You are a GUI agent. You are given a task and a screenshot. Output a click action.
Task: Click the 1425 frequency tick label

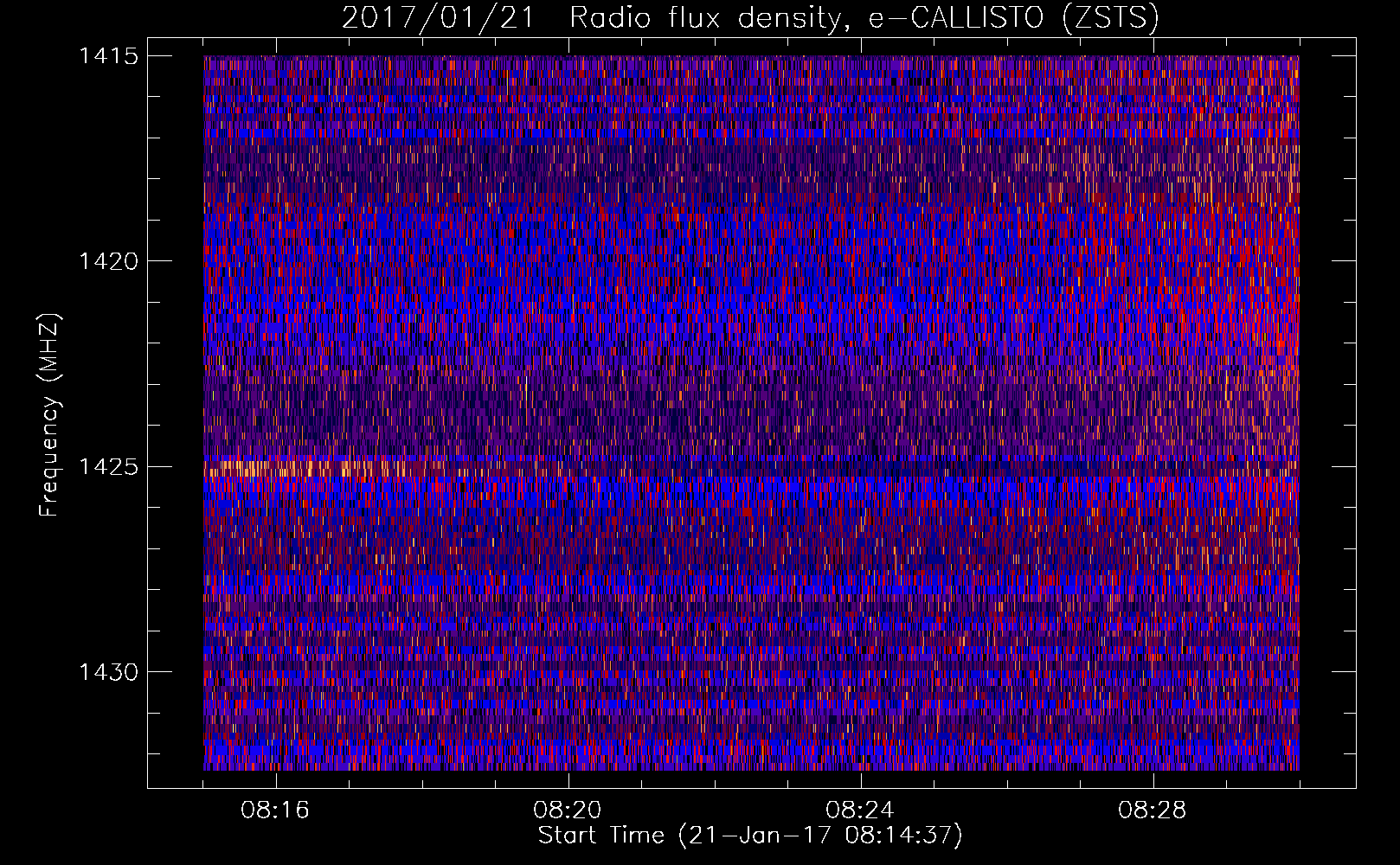[108, 467]
